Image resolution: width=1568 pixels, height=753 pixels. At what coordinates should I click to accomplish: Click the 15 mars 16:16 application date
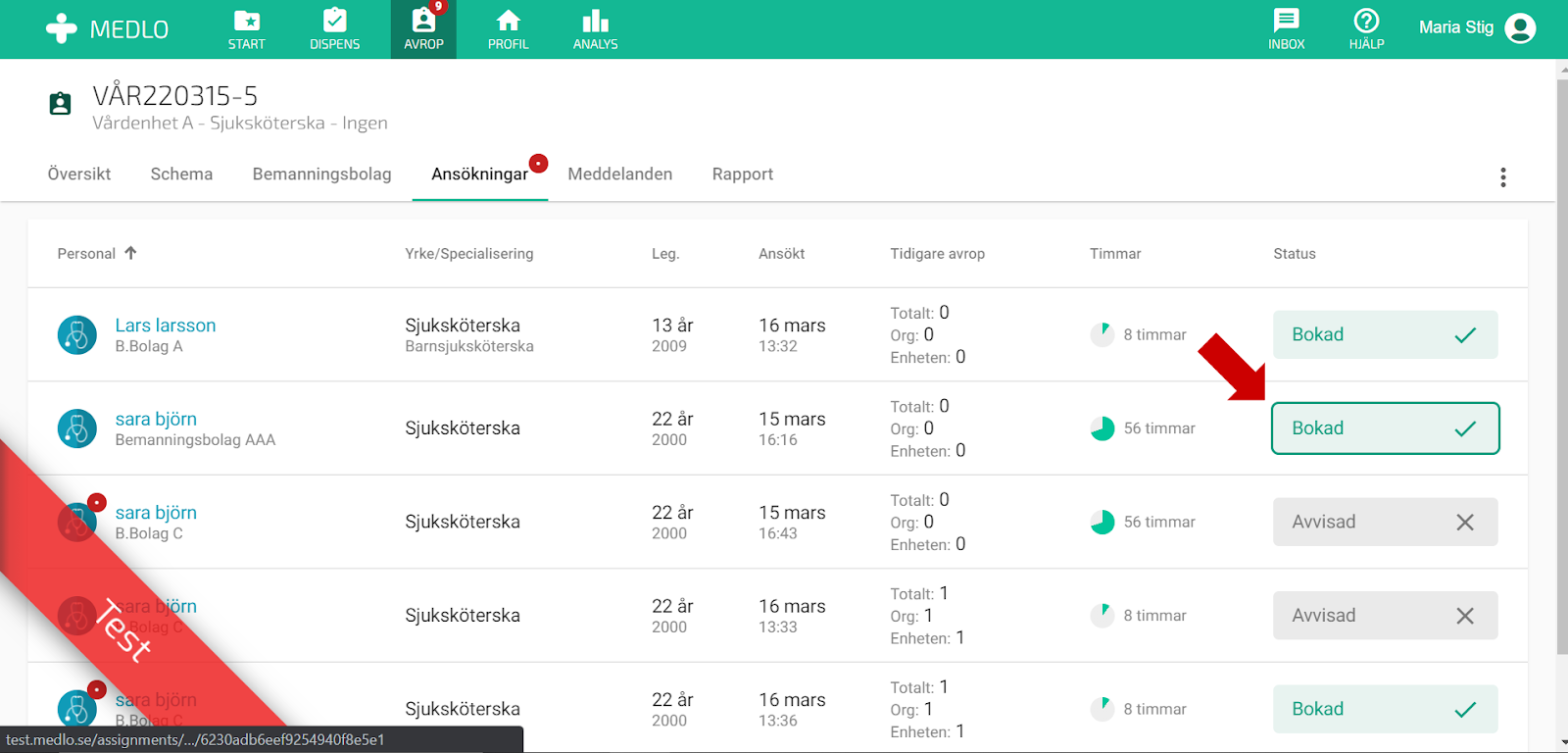792,428
